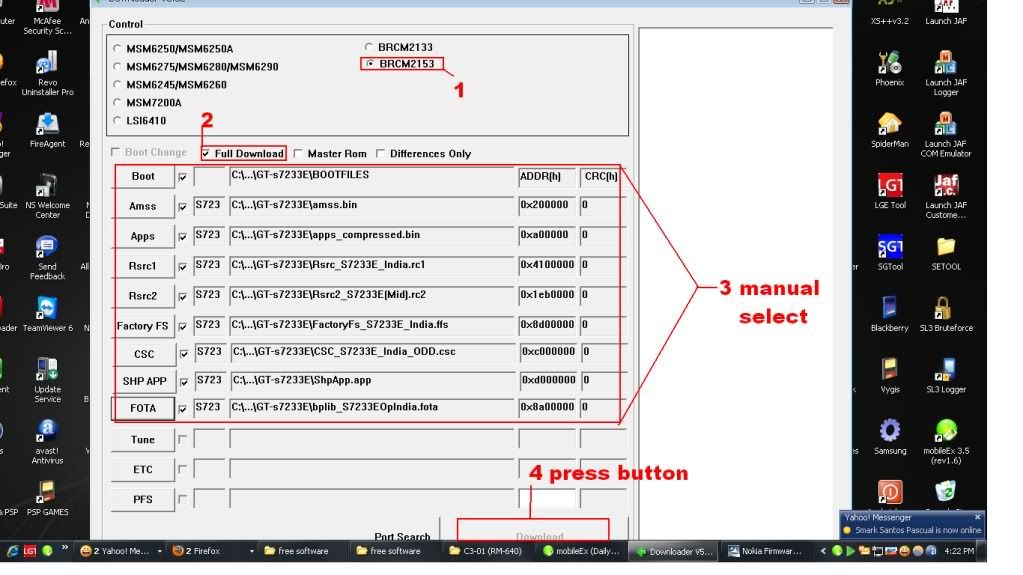Click the CSC file button

tap(144, 354)
